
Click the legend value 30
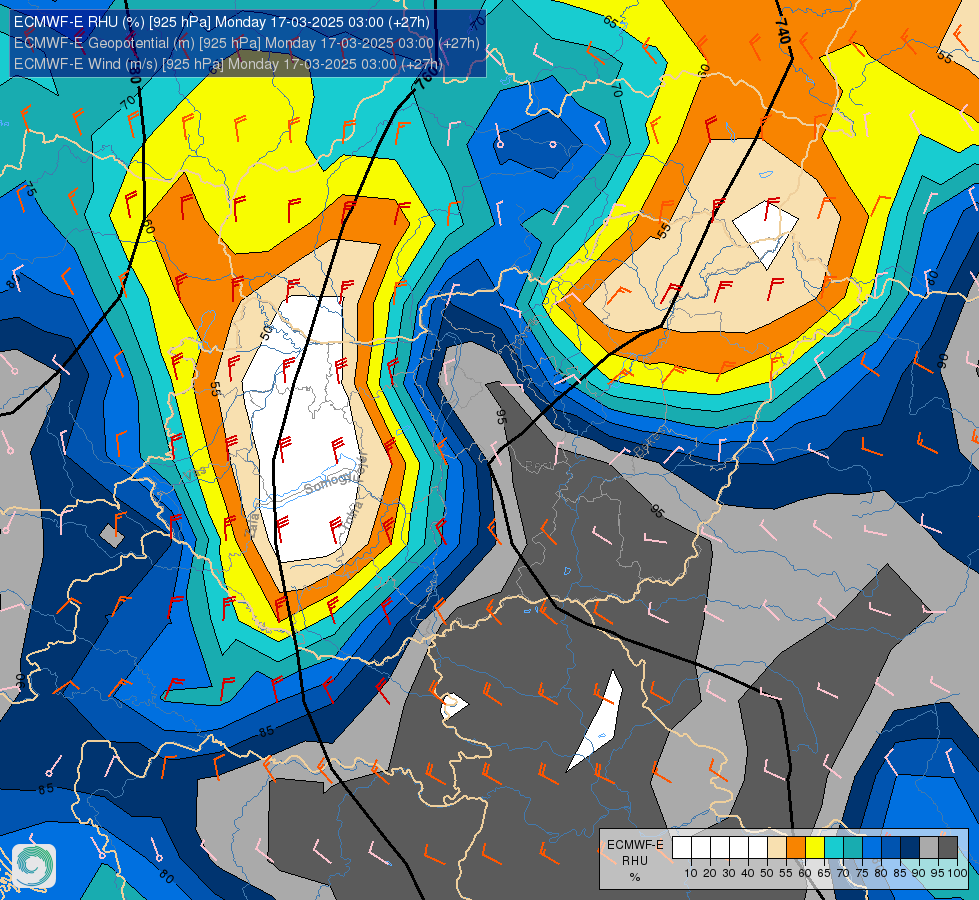pyautogui.click(x=729, y=873)
